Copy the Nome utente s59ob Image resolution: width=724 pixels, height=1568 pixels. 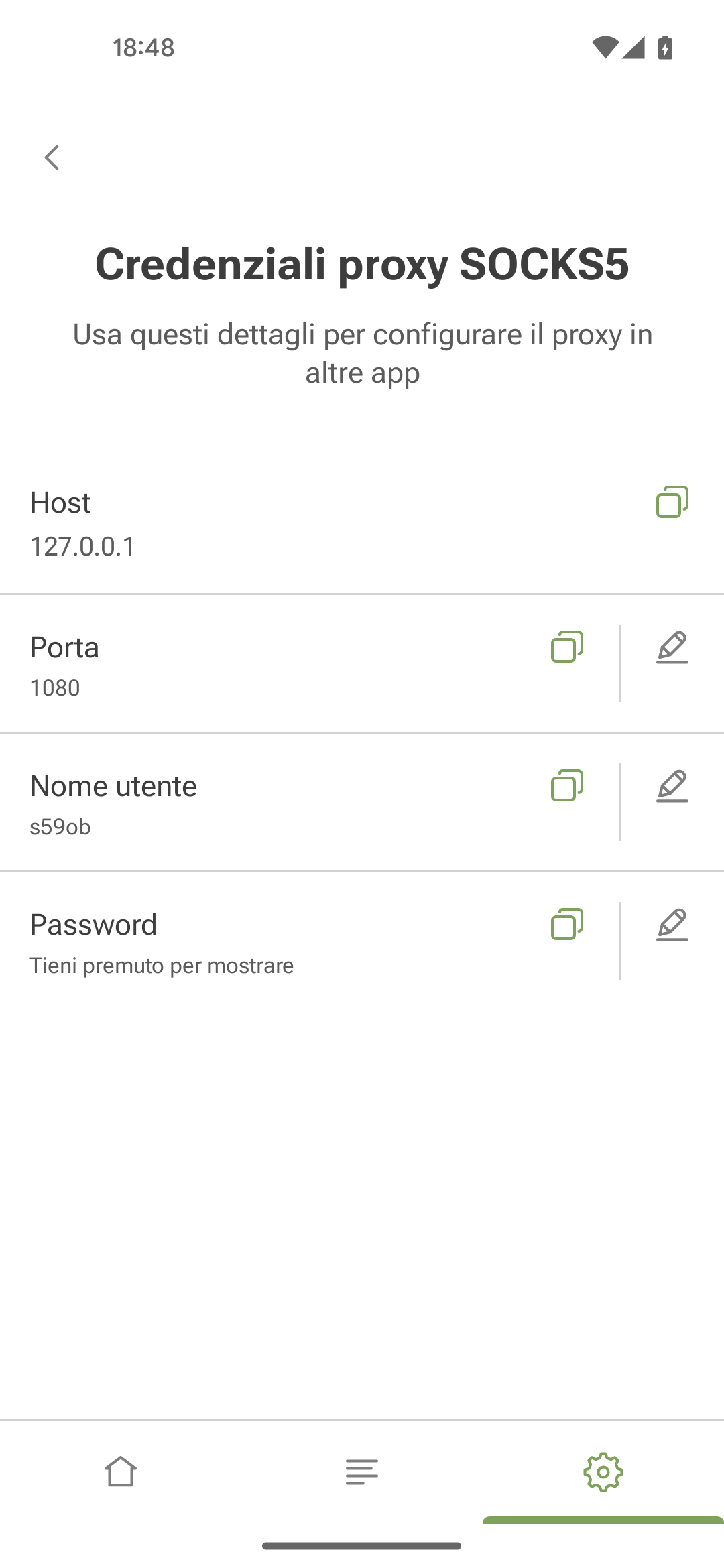[567, 785]
